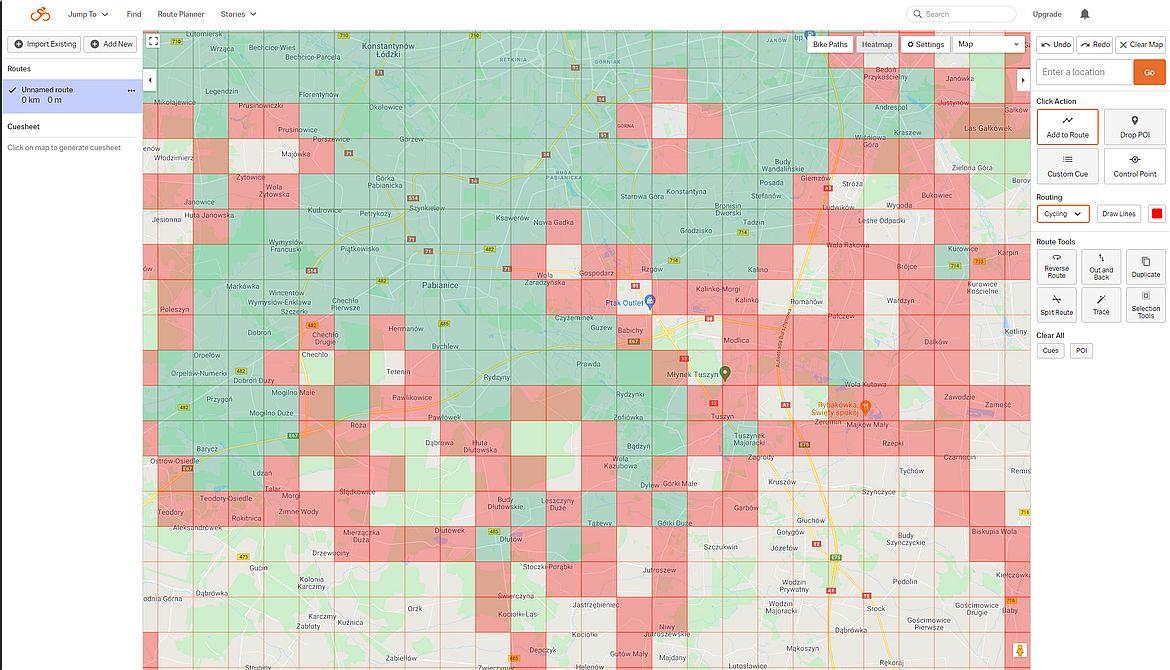Click the red route color swatch
Screen dimensions: 1170x670
click(1157, 214)
